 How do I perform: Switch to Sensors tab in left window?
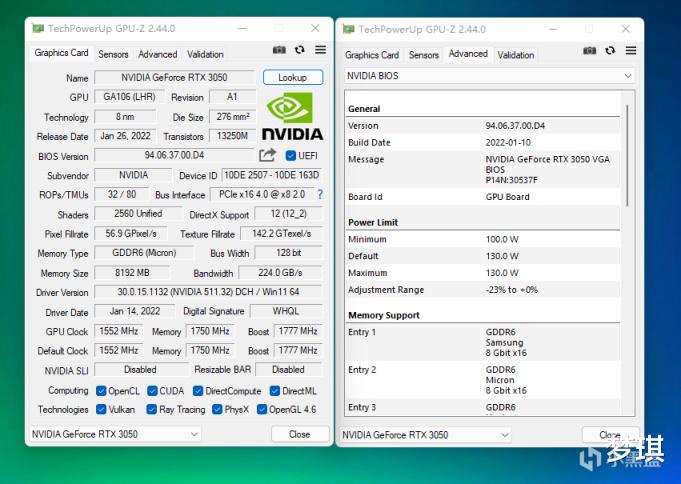click(113, 54)
